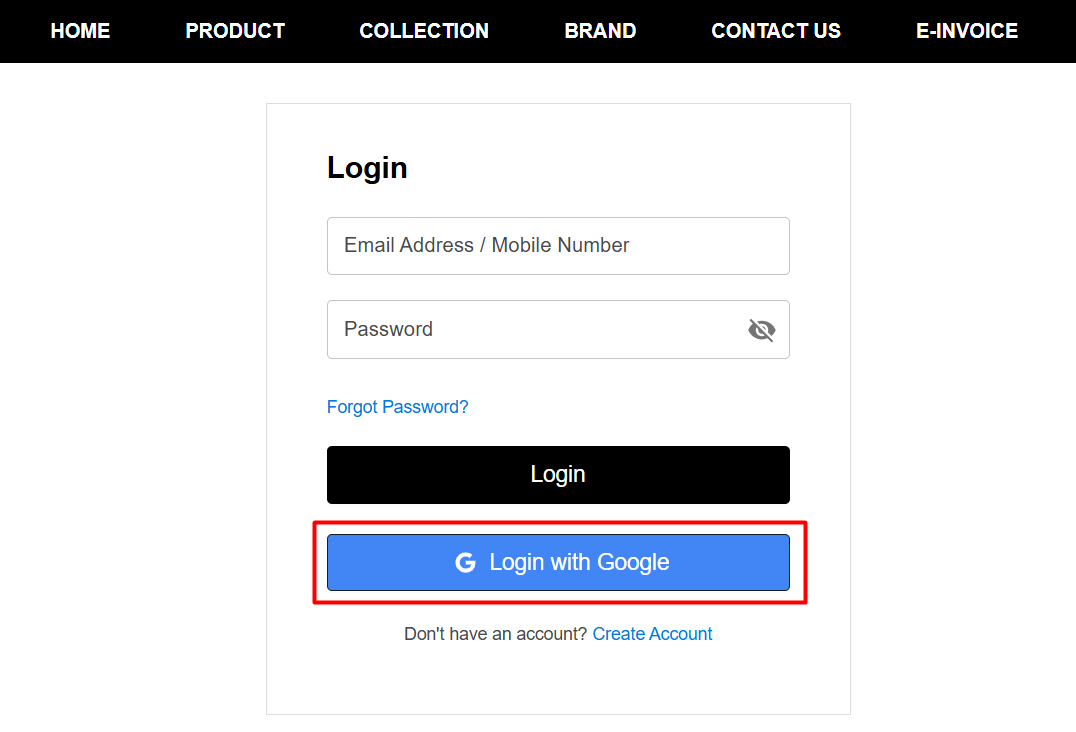Click the Google G icon
Viewport: 1076px width, 732px height.
(x=466, y=562)
